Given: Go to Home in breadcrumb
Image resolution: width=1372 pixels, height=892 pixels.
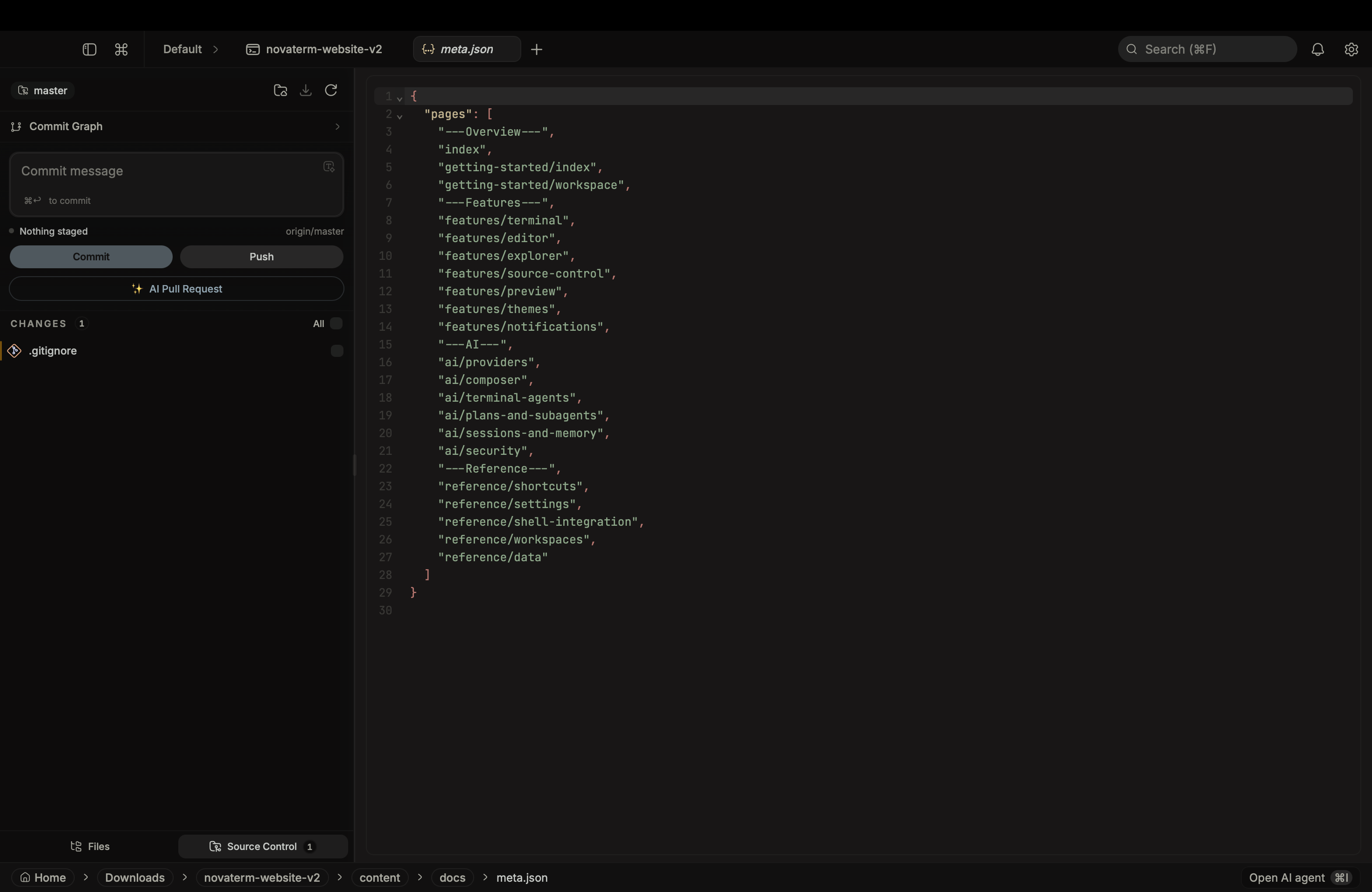Looking at the screenshot, I should point(42,878).
